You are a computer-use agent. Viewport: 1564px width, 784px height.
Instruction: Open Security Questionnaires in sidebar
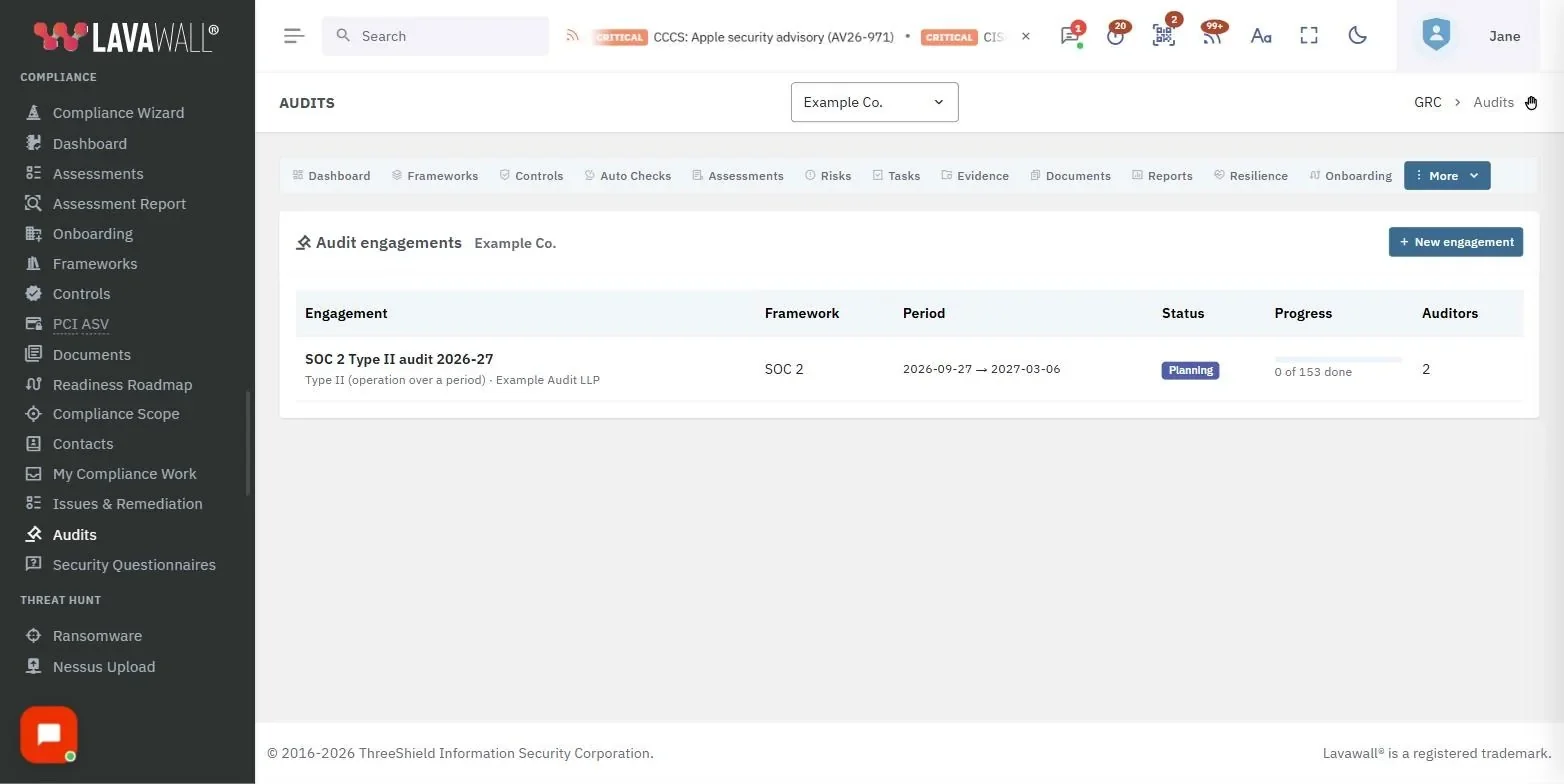tap(134, 565)
